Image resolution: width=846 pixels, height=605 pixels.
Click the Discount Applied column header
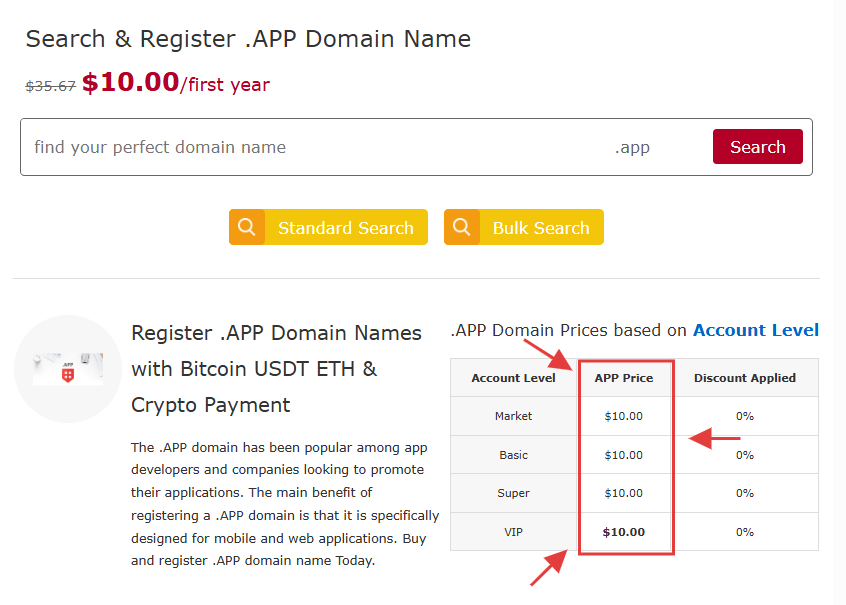pyautogui.click(x=745, y=377)
